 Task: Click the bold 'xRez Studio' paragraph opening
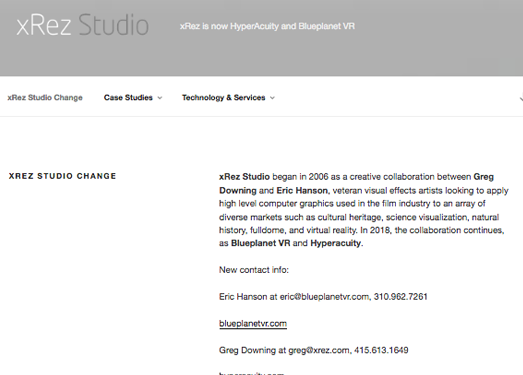pyautogui.click(x=244, y=177)
